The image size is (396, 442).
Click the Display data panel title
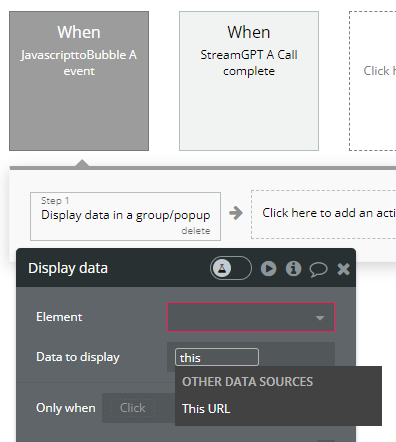[x=68, y=268]
